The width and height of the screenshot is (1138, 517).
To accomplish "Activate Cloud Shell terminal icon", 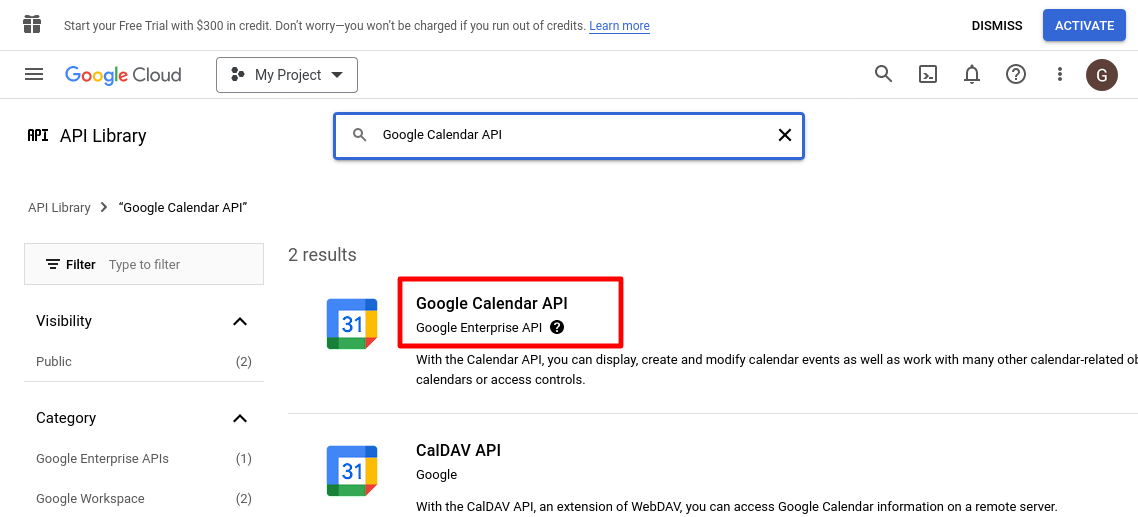I will 928,74.
